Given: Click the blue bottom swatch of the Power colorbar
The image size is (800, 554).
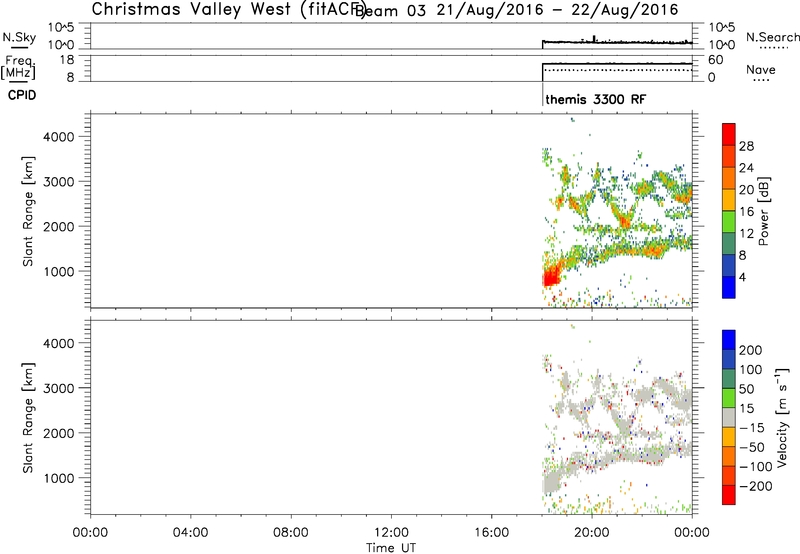Looking at the screenshot, I should coord(729,287).
